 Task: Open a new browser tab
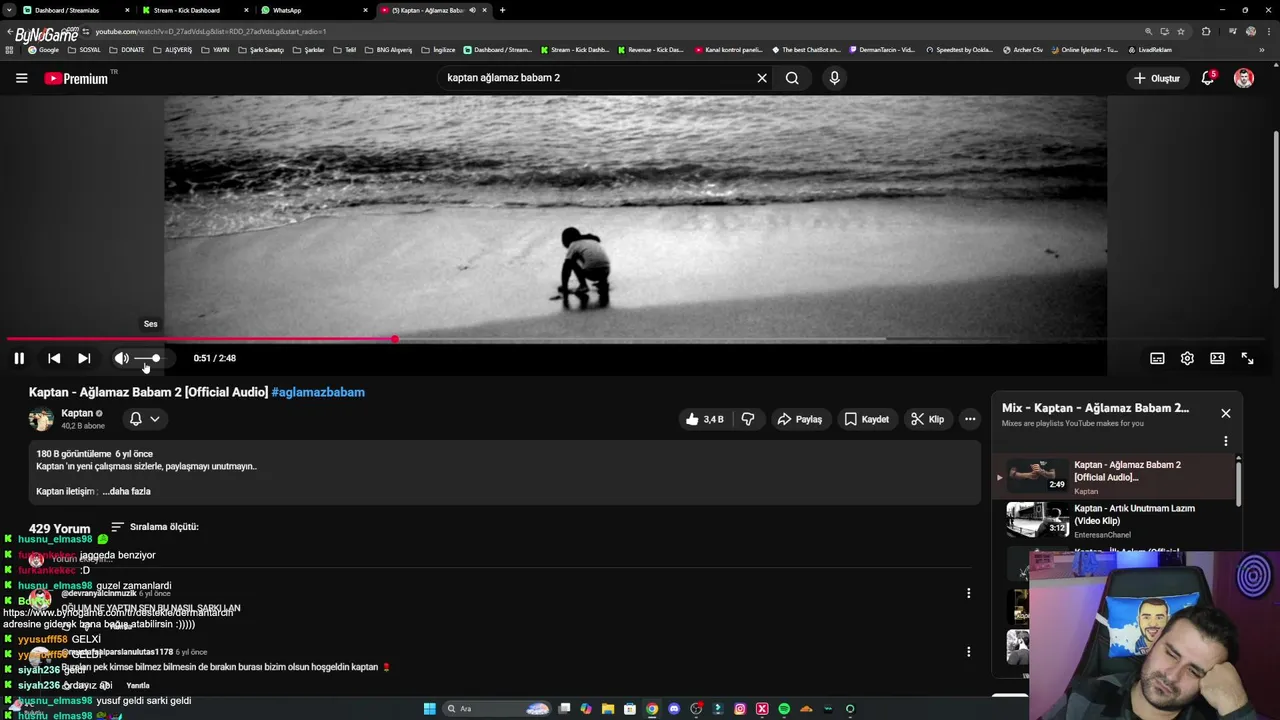click(x=502, y=10)
